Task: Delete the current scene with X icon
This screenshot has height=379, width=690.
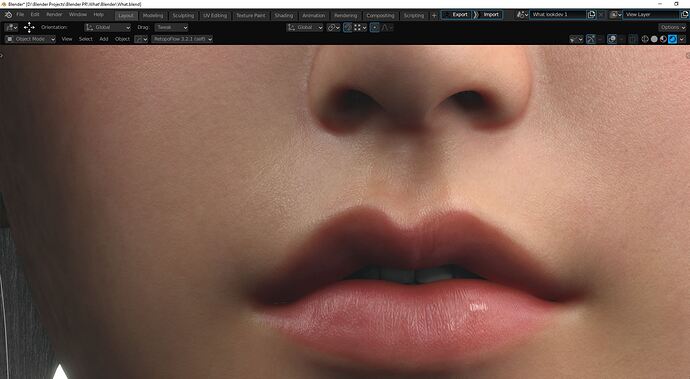Action: tap(601, 15)
